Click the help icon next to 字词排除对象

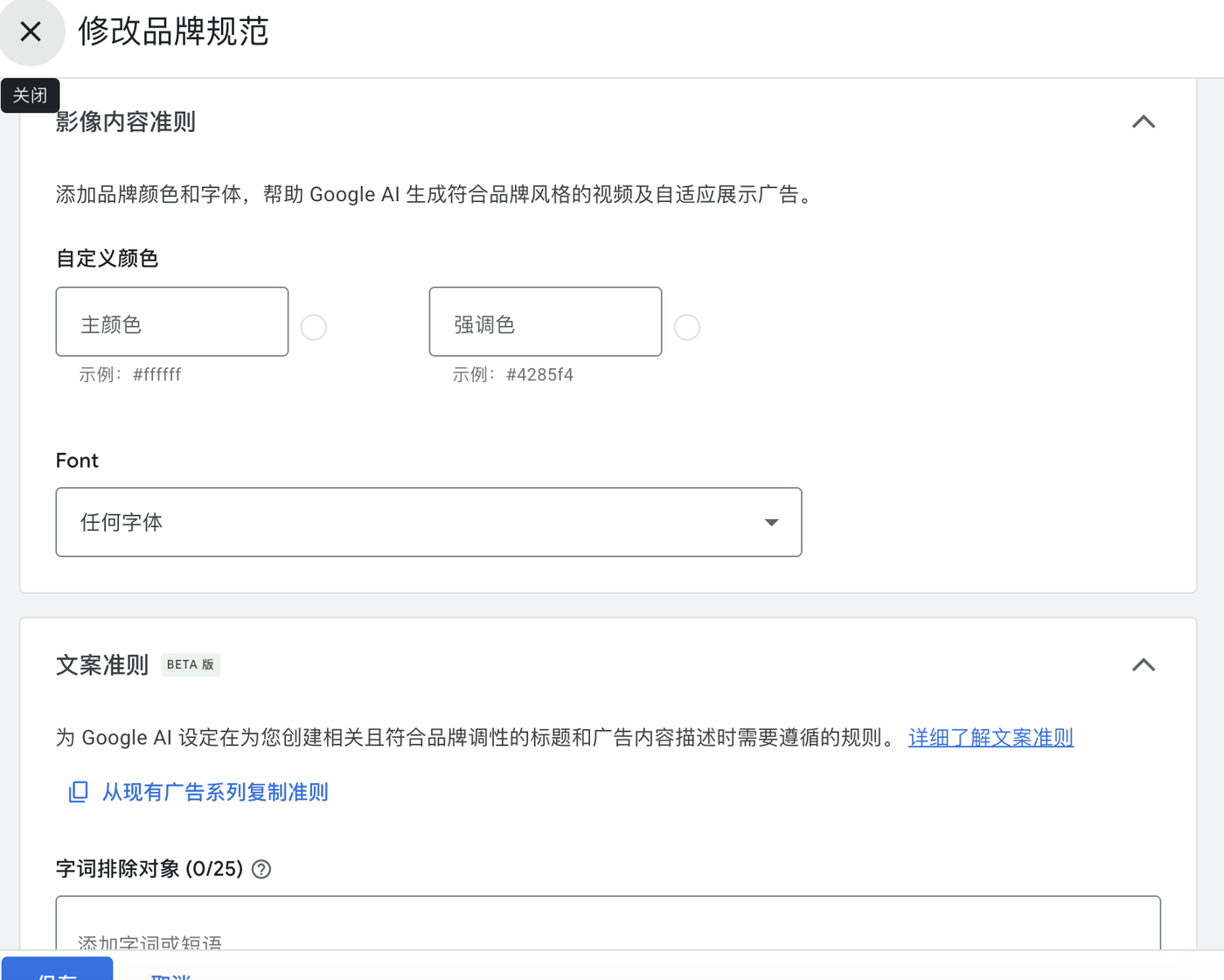[x=261, y=869]
